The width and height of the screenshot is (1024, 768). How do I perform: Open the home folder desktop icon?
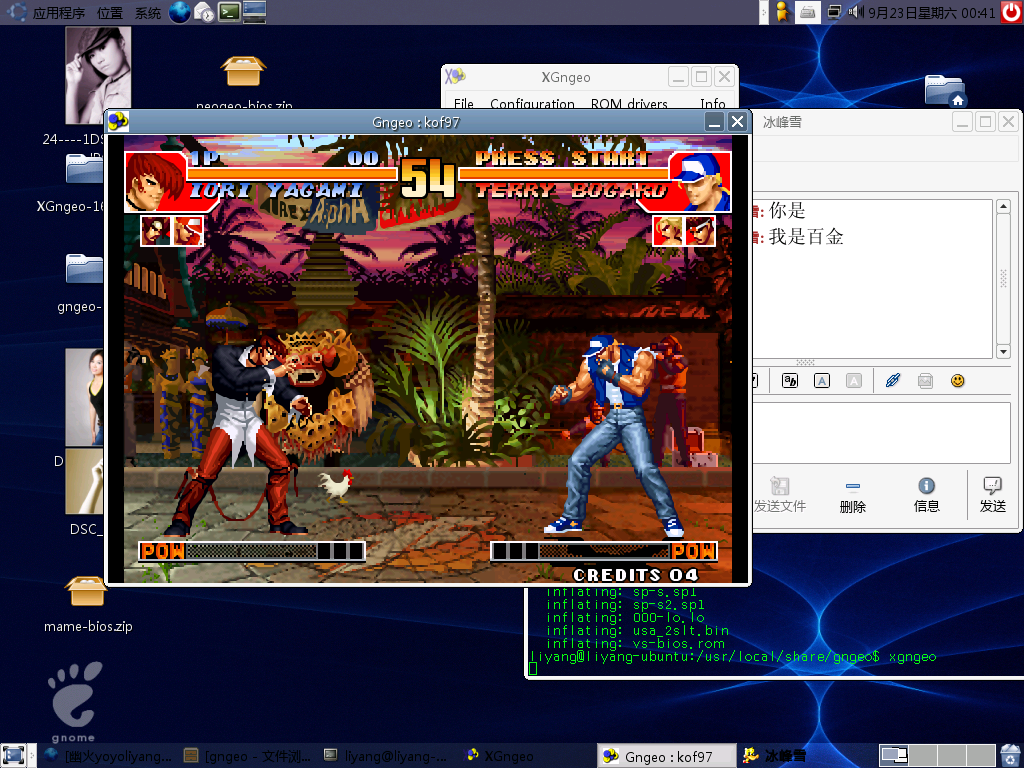coord(944,90)
